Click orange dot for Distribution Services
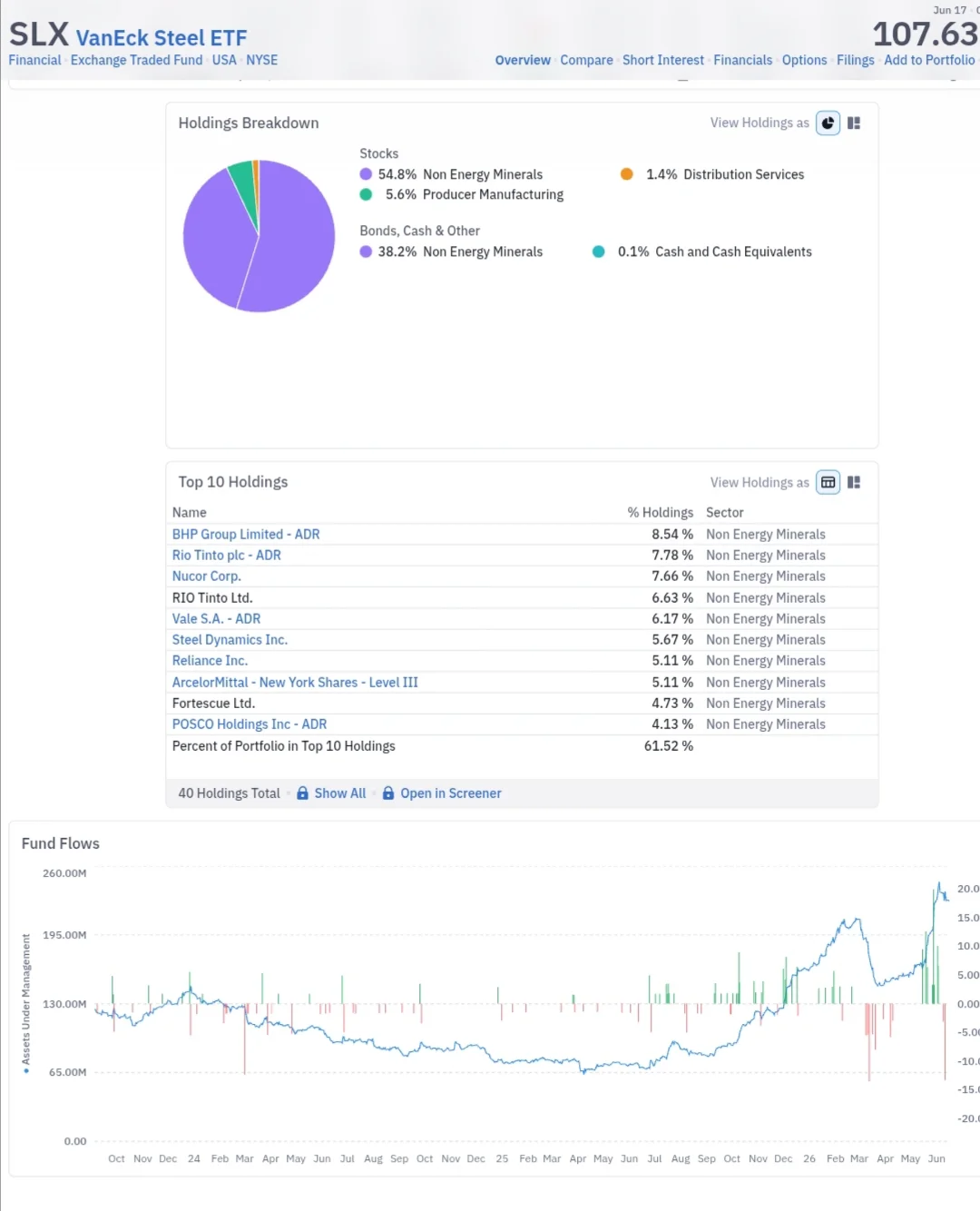Screen dimensions: 980x1211 626,174
